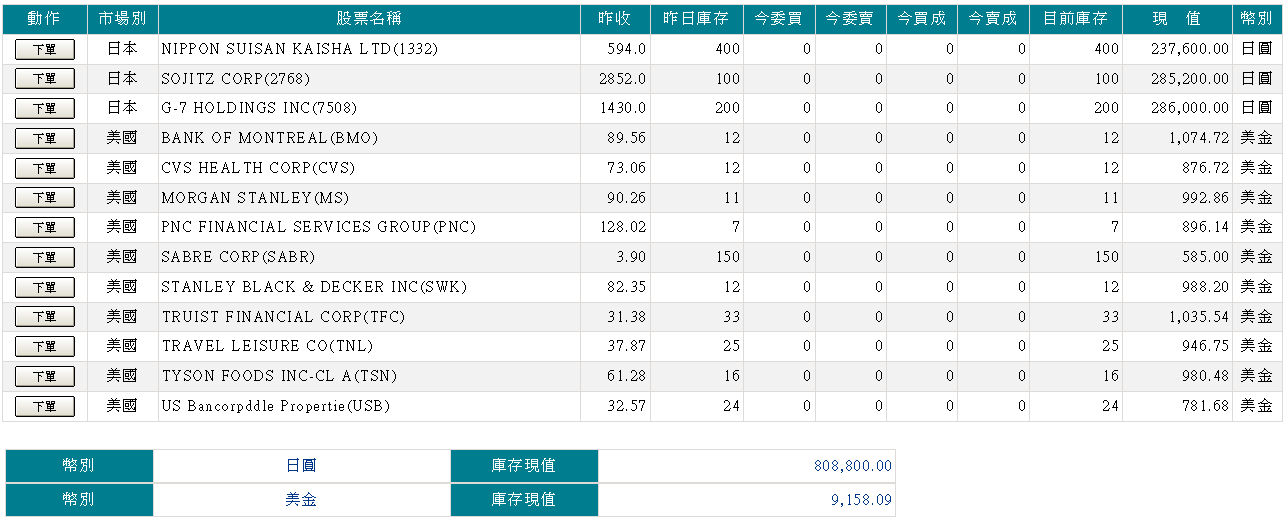Click closing price 594.0

(627, 49)
